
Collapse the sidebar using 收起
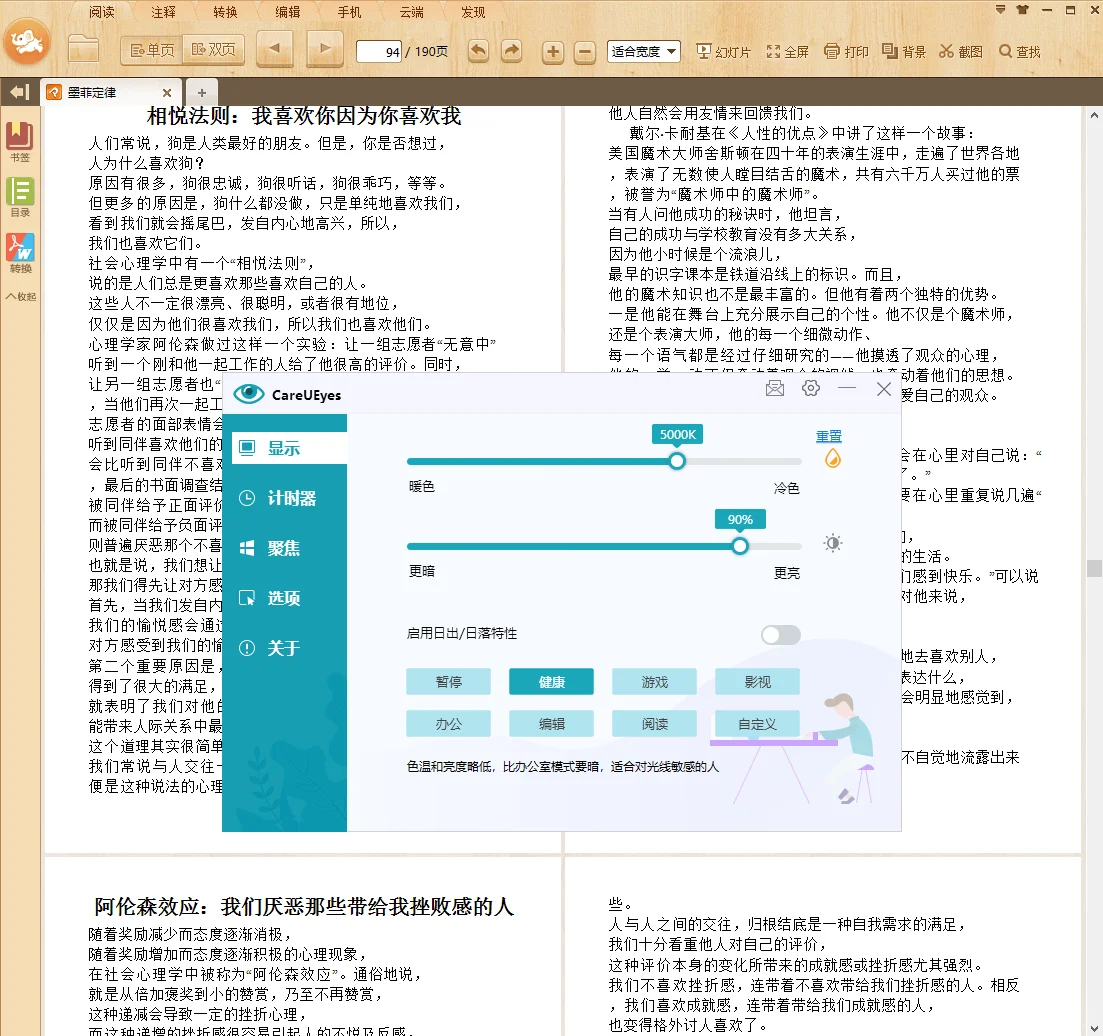[x=21, y=294]
